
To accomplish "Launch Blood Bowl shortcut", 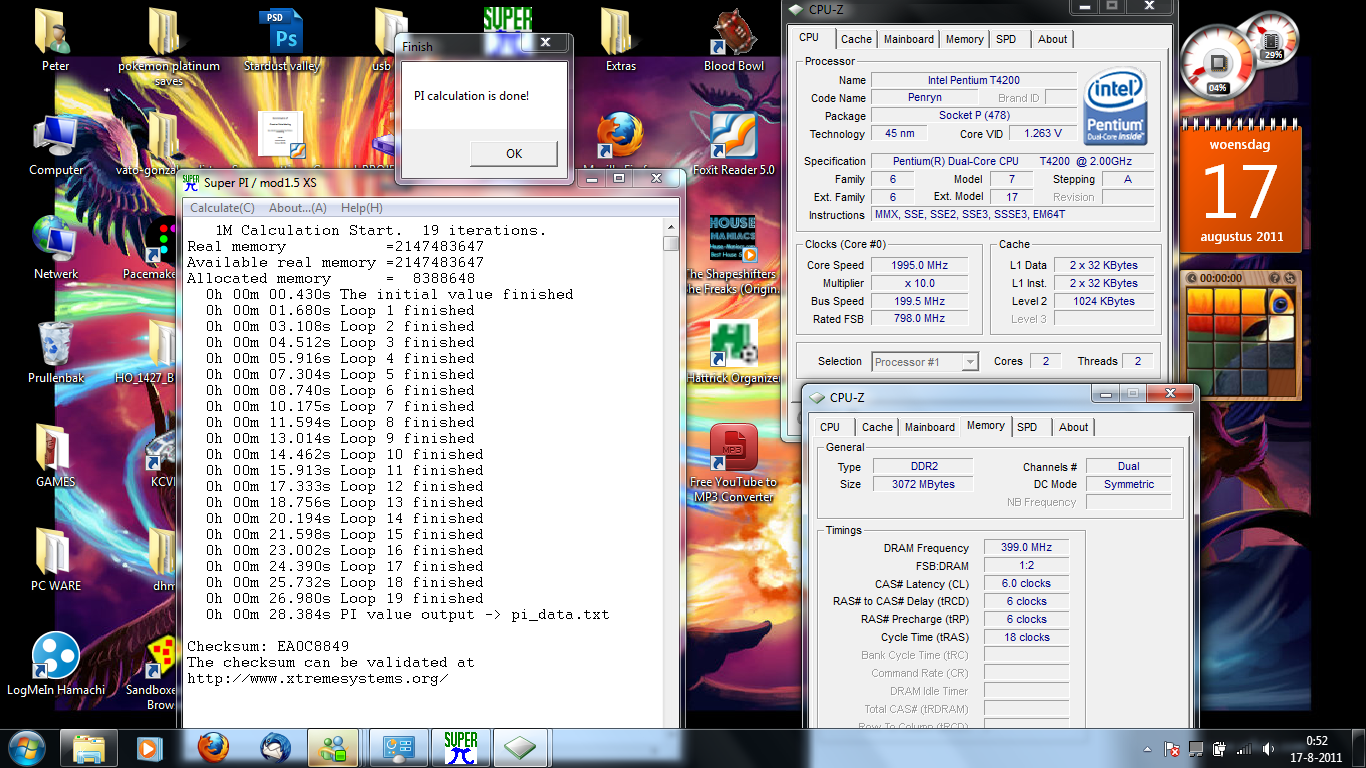I will [x=734, y=40].
